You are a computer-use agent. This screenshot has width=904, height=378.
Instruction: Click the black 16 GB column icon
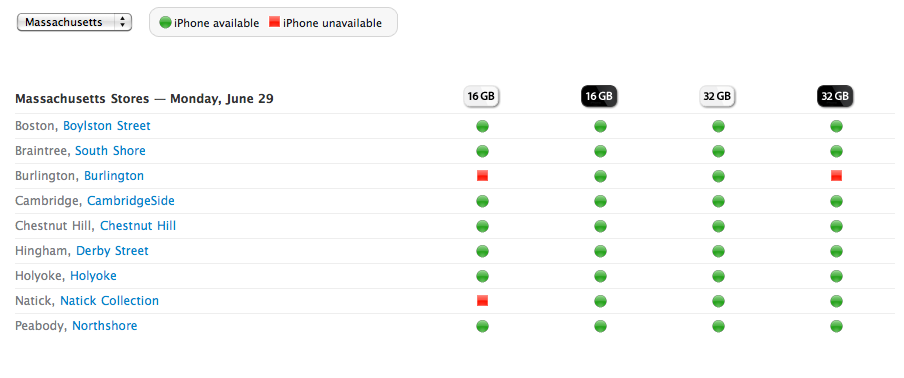tap(599, 96)
